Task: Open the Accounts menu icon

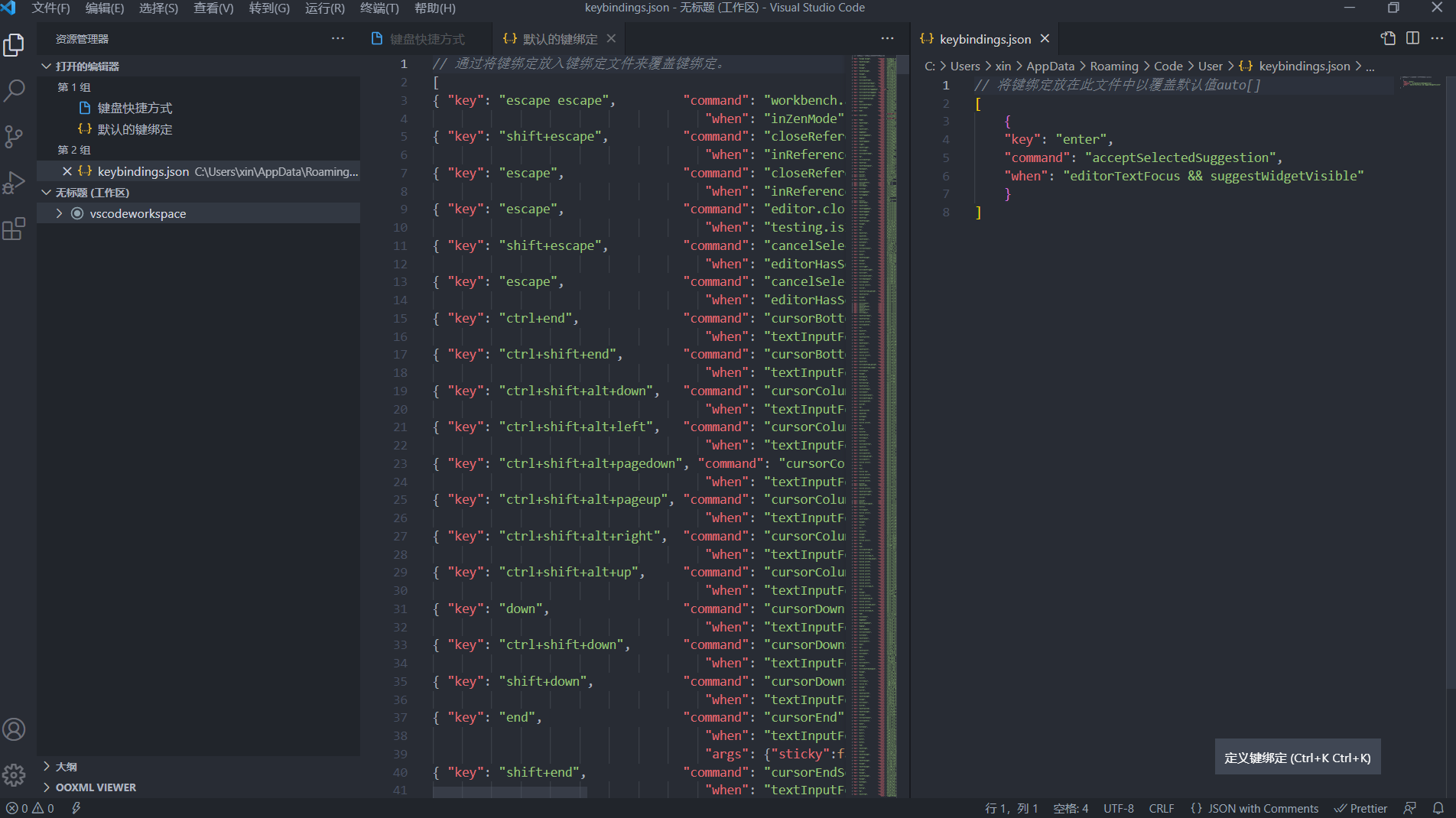Action: [x=15, y=729]
